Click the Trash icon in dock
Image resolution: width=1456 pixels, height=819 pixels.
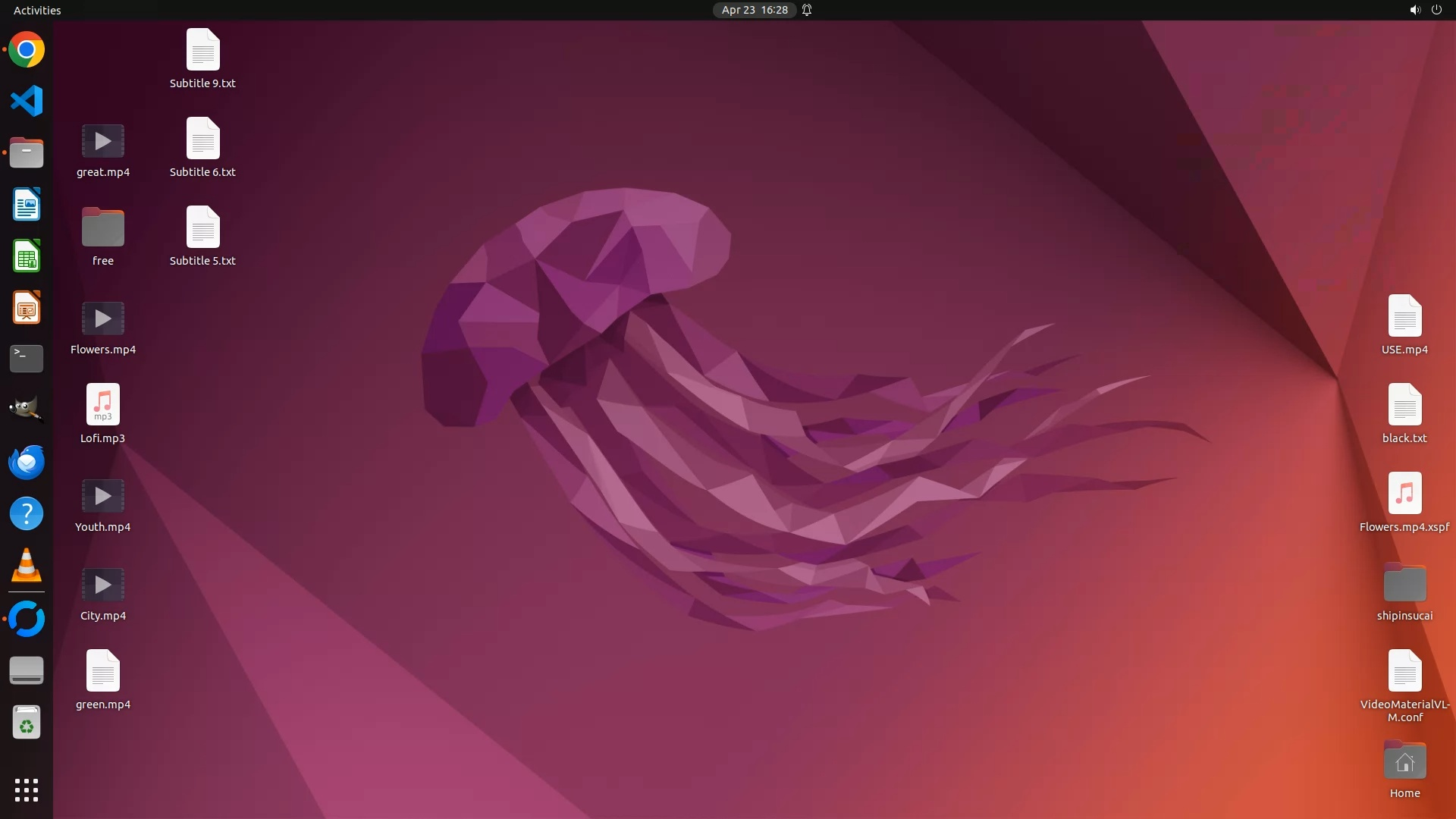[27, 723]
